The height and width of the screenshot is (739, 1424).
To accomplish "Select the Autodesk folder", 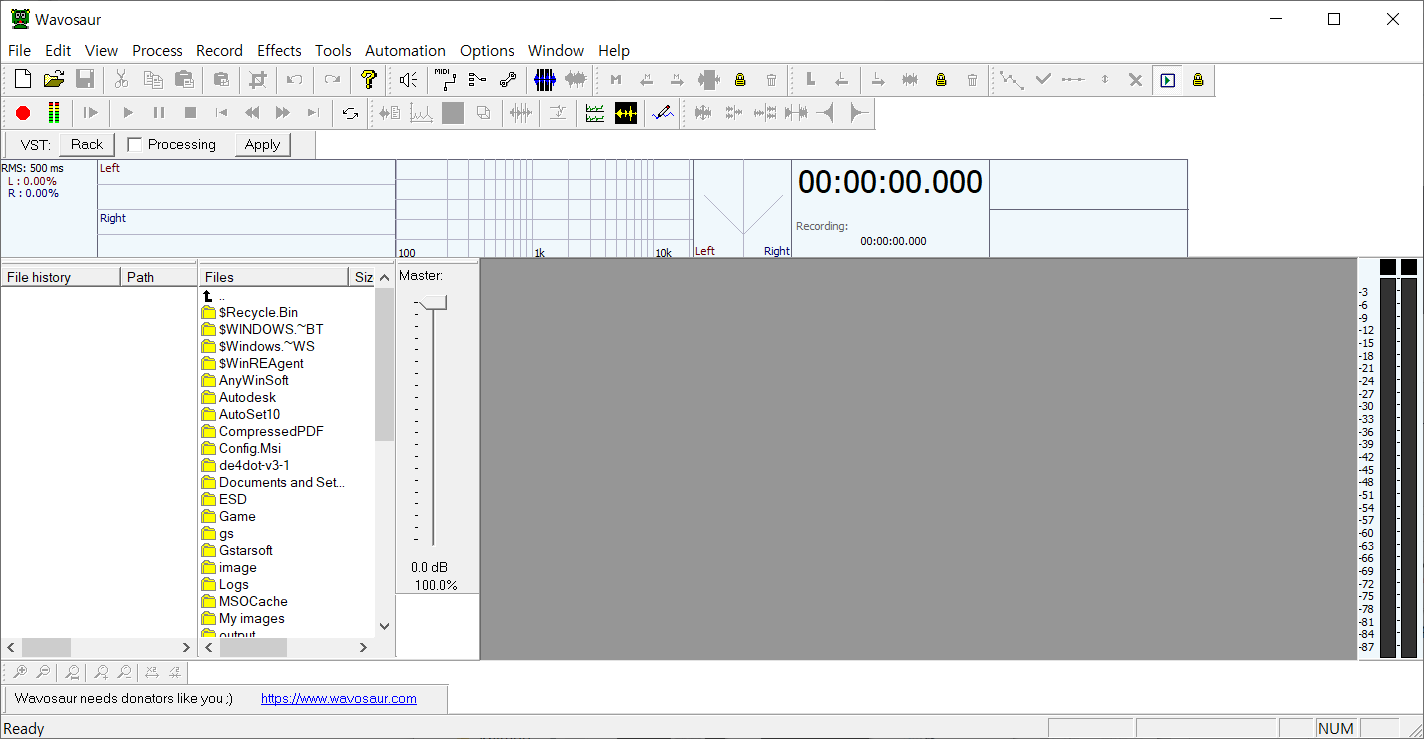I will click(x=239, y=398).
